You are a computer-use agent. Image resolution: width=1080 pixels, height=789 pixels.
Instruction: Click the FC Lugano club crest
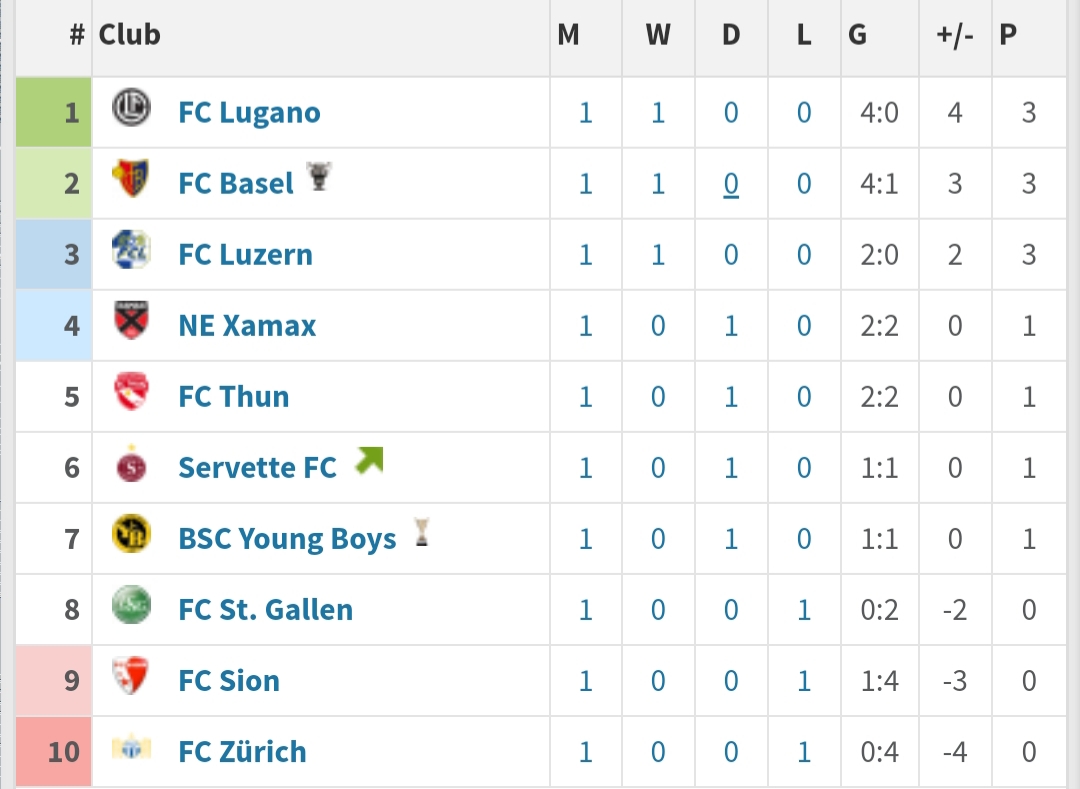click(x=131, y=108)
